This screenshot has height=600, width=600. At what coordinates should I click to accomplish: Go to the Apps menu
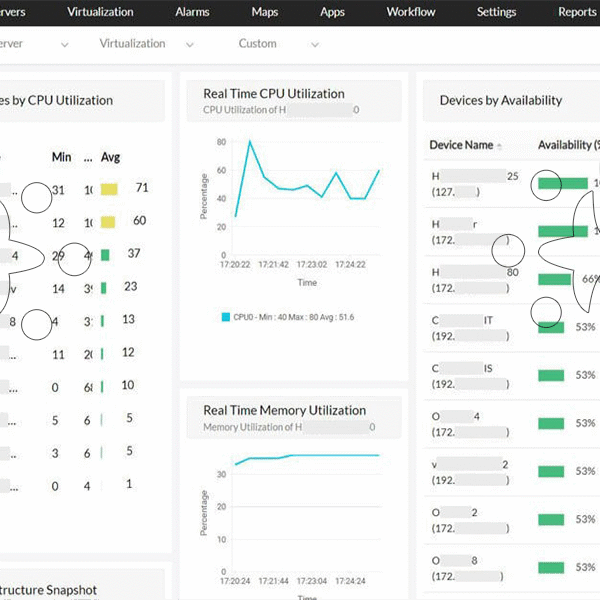coord(332,12)
